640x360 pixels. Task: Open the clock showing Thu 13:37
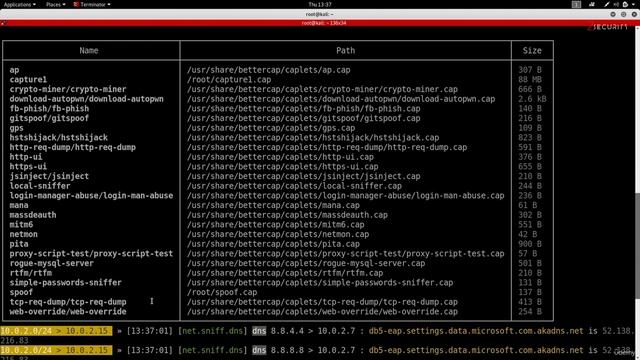(x=320, y=4)
